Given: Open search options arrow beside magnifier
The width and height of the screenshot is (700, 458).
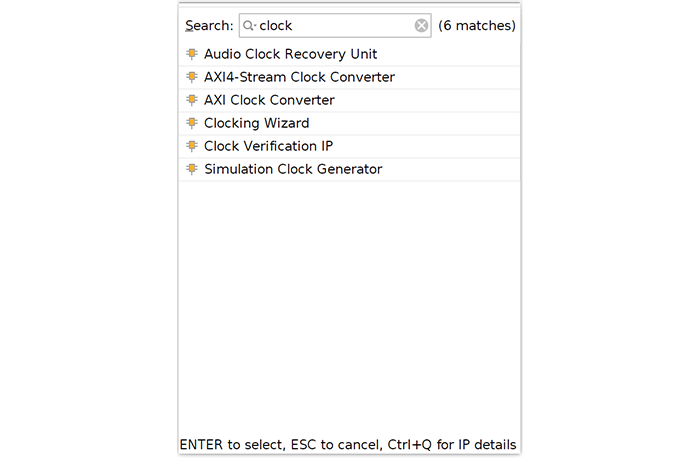Looking at the screenshot, I should click(254, 26).
